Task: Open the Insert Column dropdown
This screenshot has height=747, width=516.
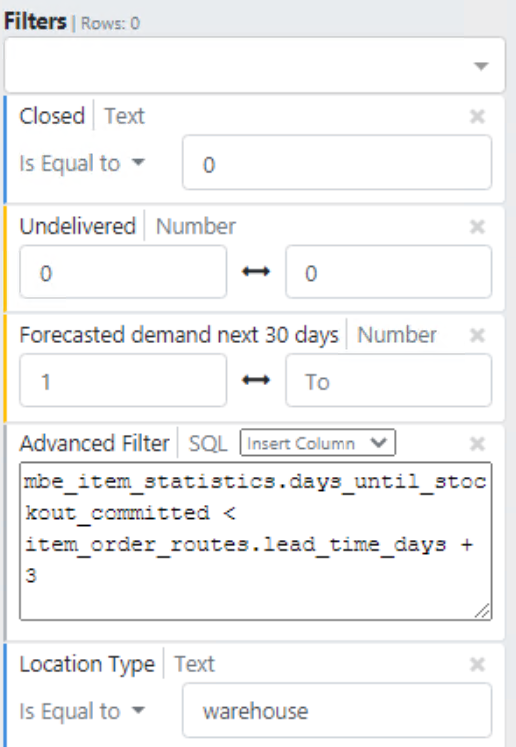Action: [317, 443]
